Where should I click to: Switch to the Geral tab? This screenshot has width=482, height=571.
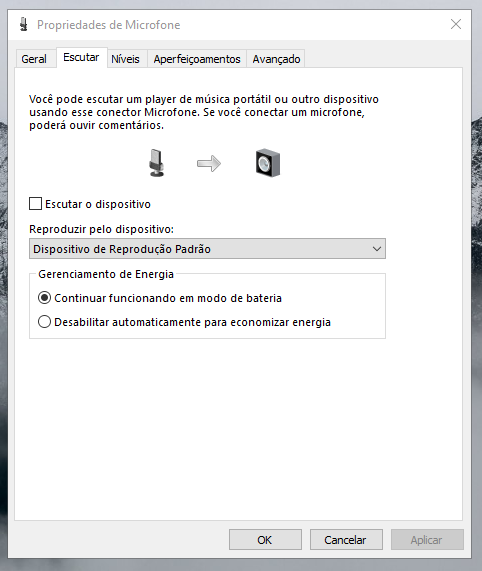click(x=34, y=59)
